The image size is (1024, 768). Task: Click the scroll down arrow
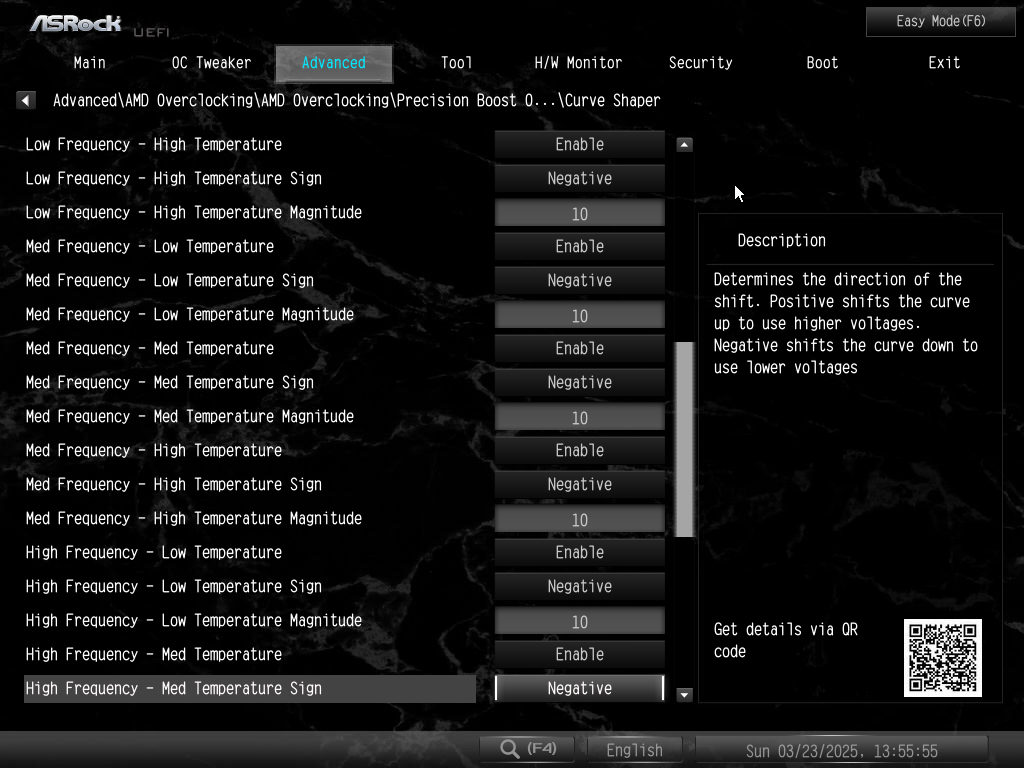[x=684, y=695]
